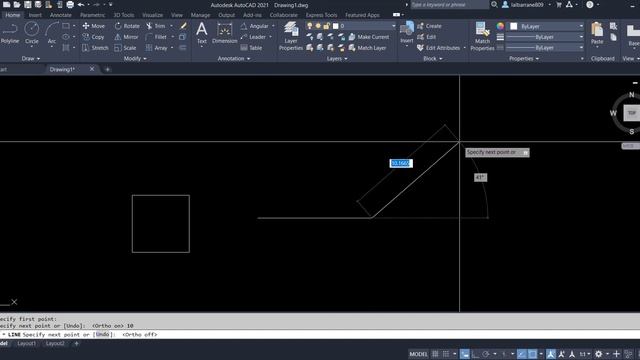
Task: Click the MODEL space button in status bar
Action: [x=418, y=354]
